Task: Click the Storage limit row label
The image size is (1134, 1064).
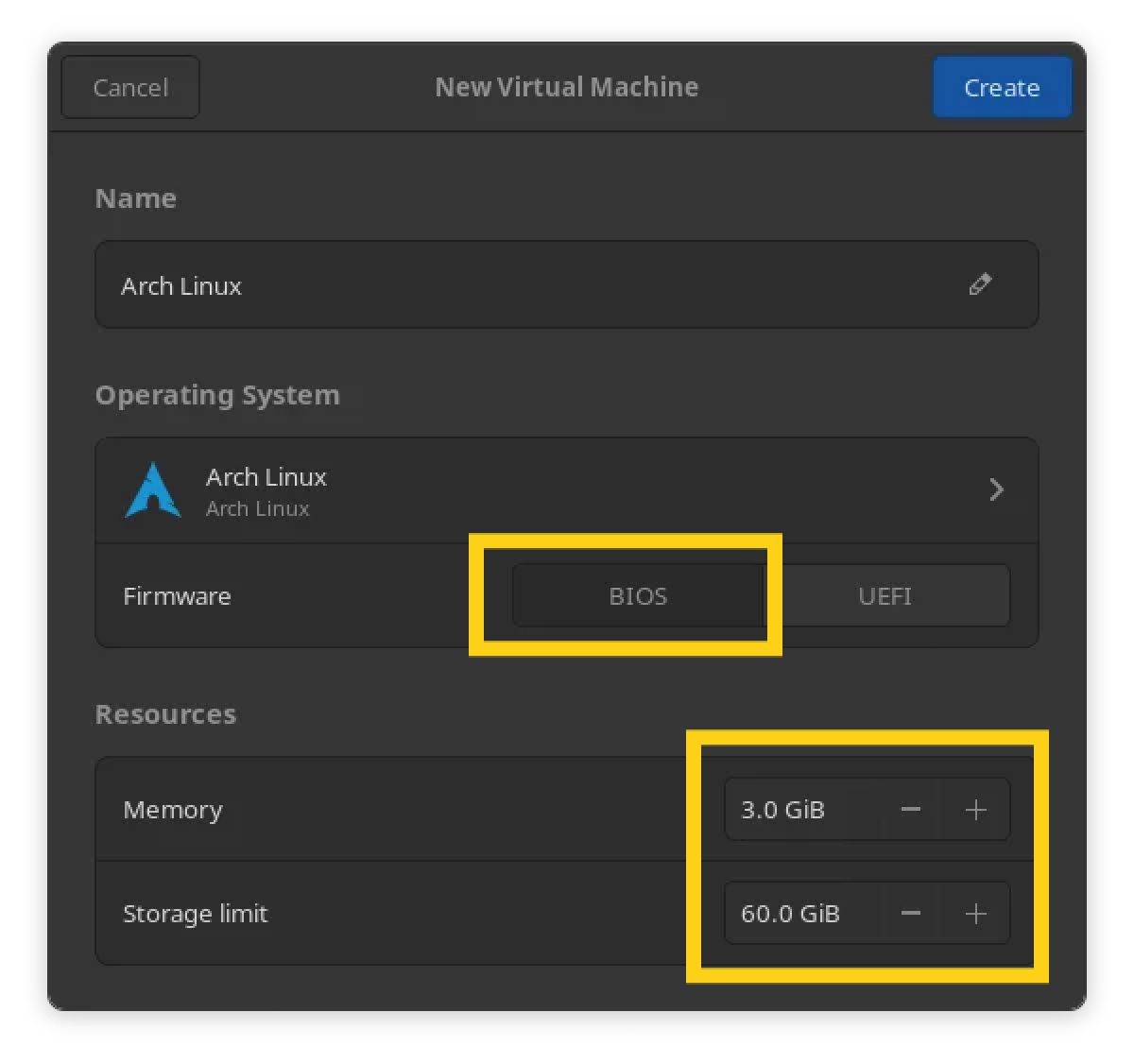Action: [x=196, y=914]
